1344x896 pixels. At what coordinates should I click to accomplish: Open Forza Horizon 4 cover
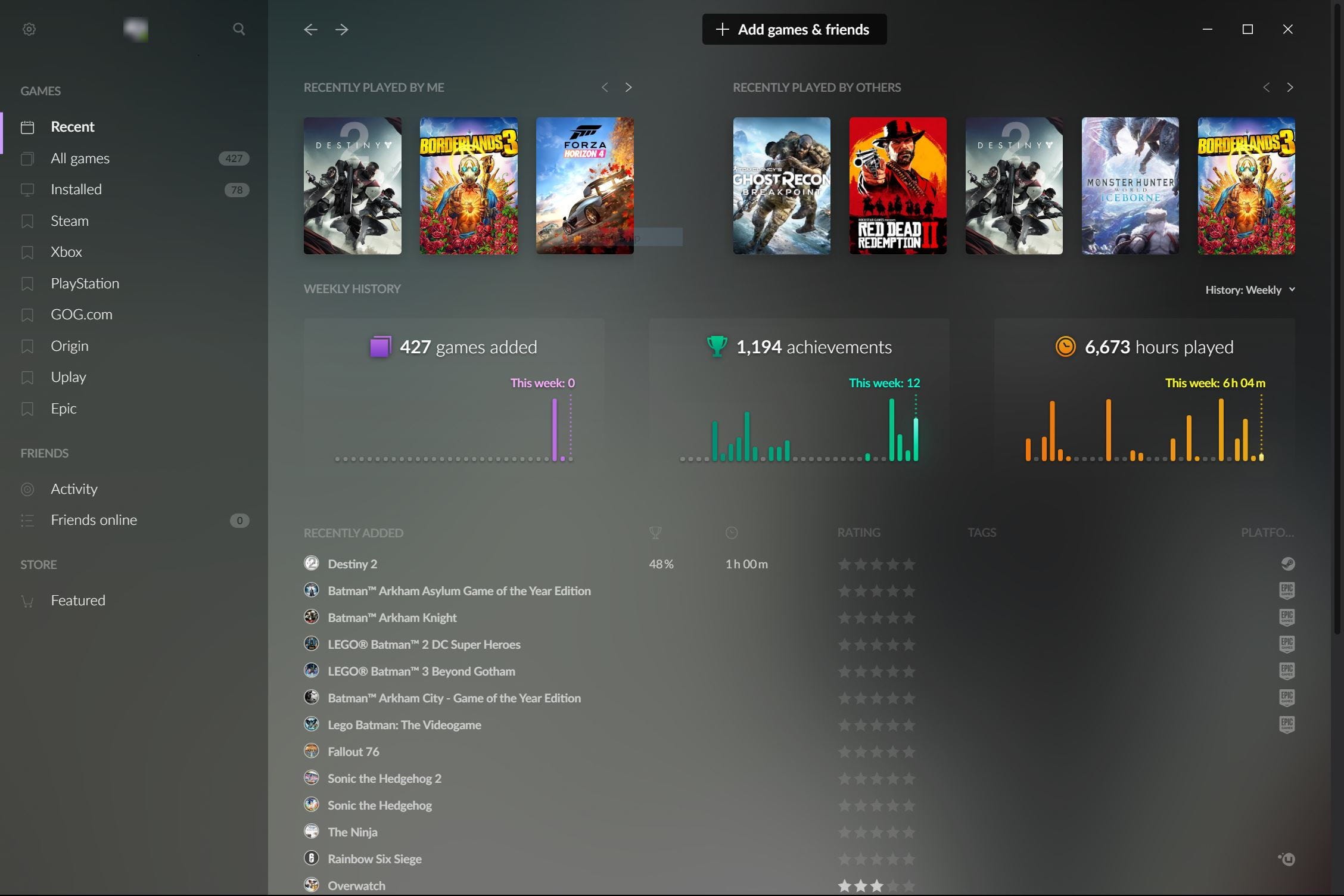point(585,186)
